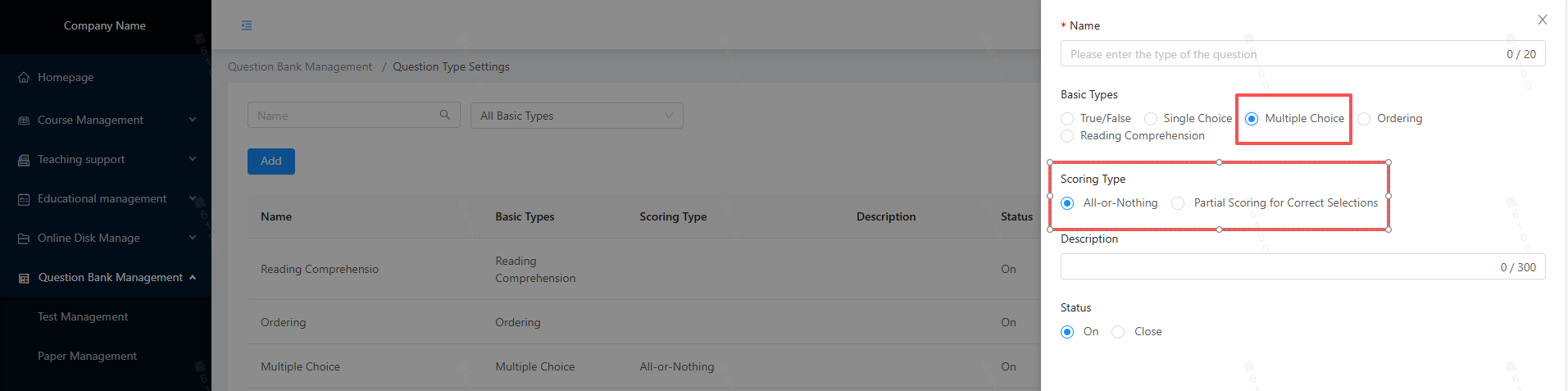Image resolution: width=1568 pixels, height=391 pixels.
Task: Close the side panel with X
Action: (1542, 20)
